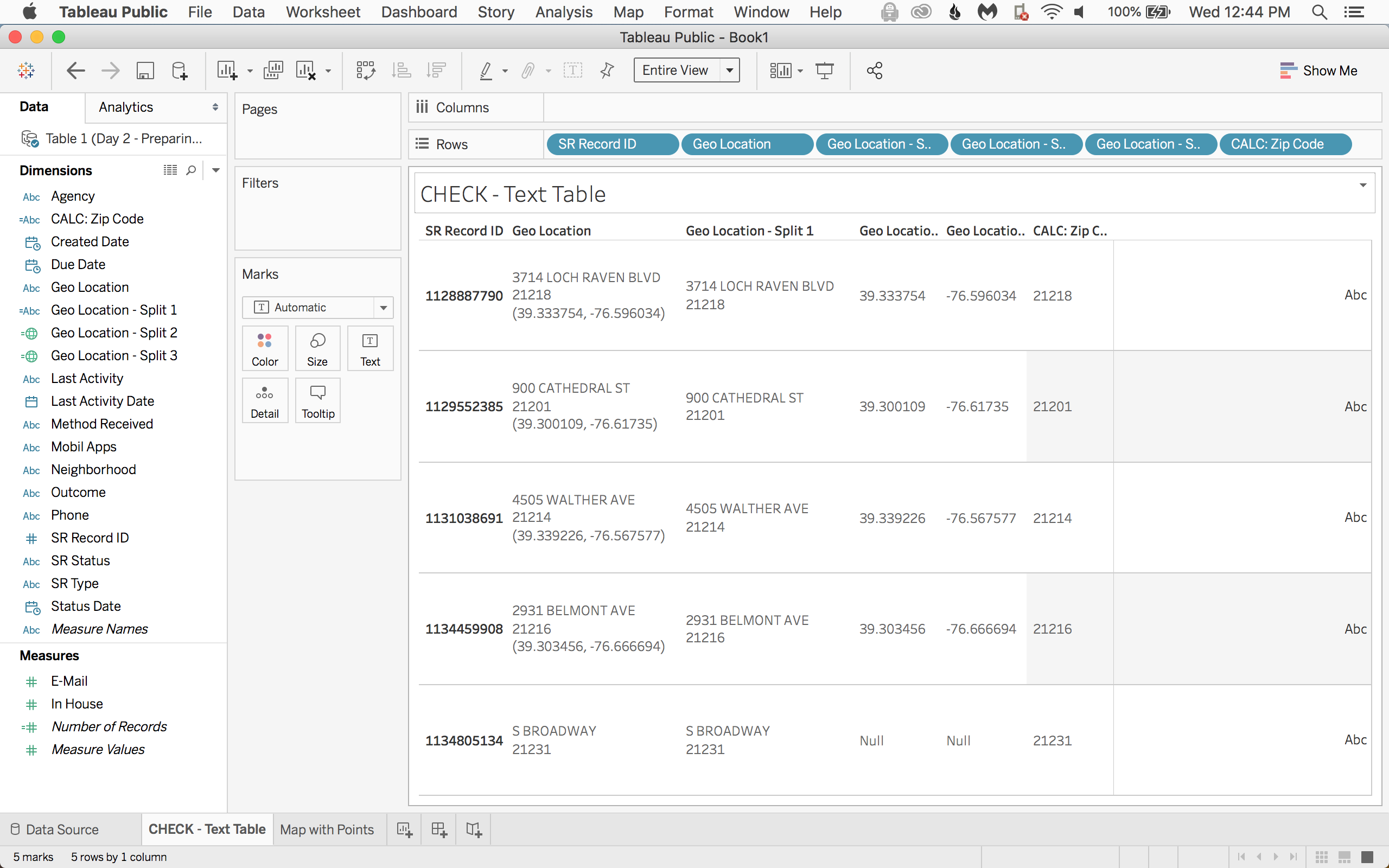
Task: Undo with the back arrow icon
Action: 76,71
